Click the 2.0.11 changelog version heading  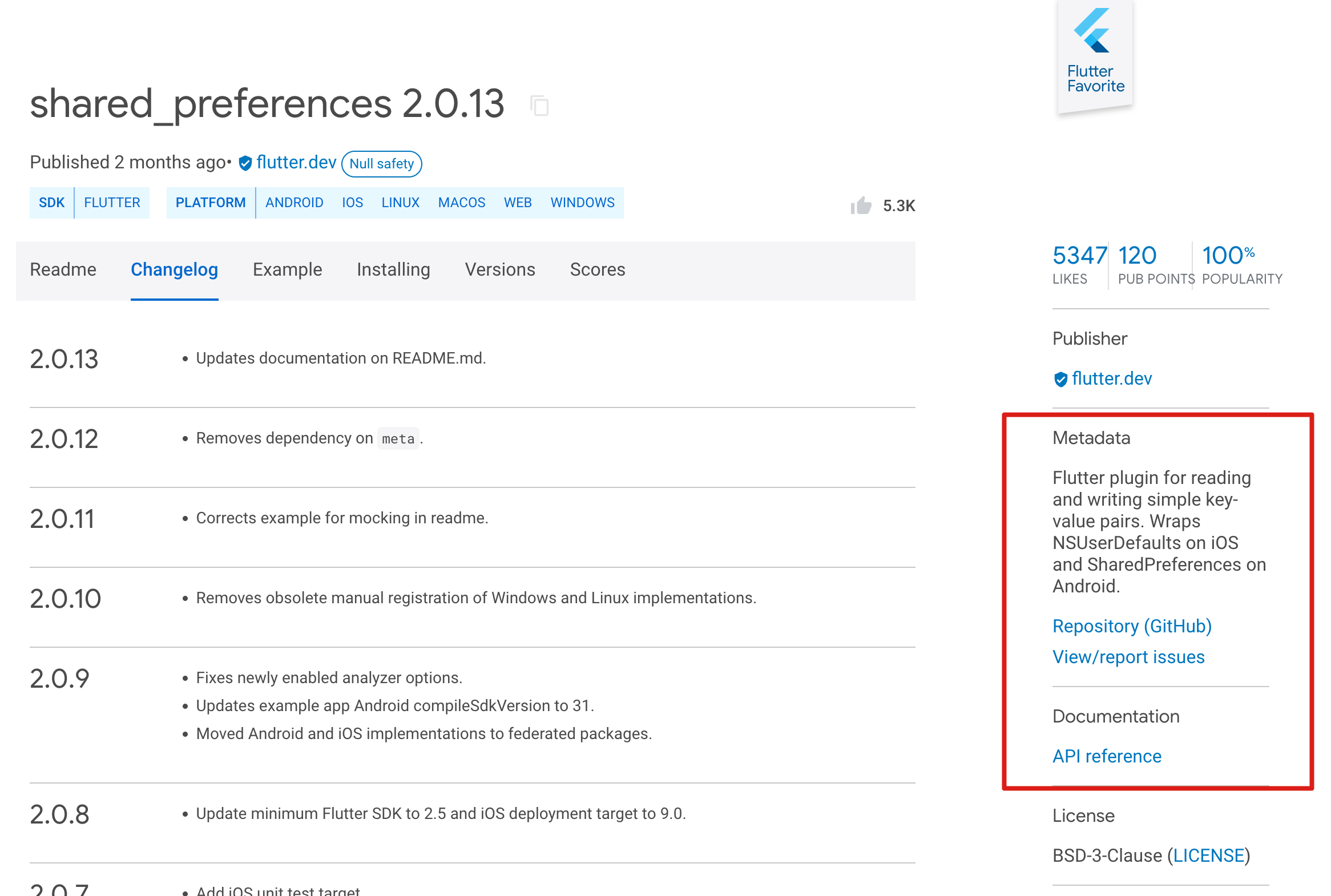tap(62, 519)
